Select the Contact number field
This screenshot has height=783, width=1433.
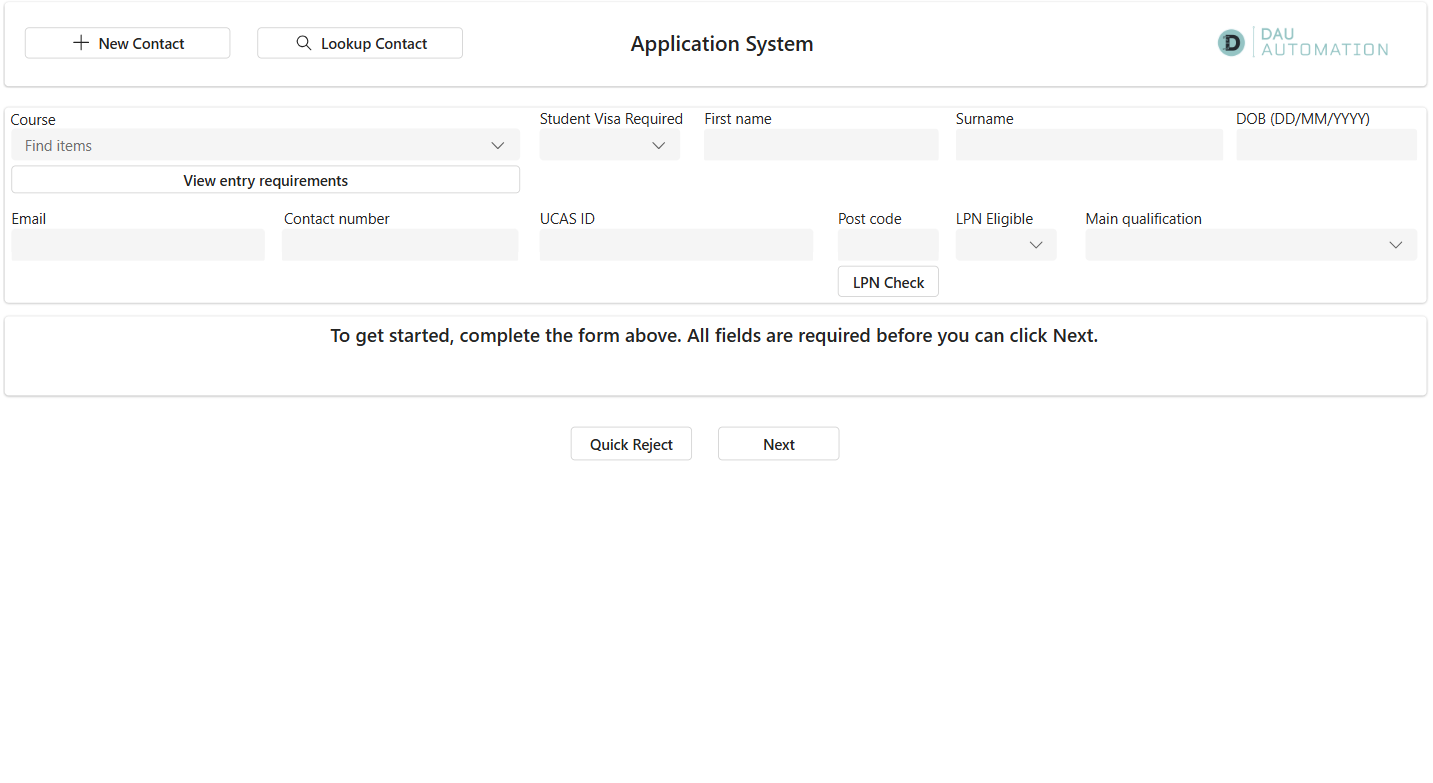tap(399, 244)
